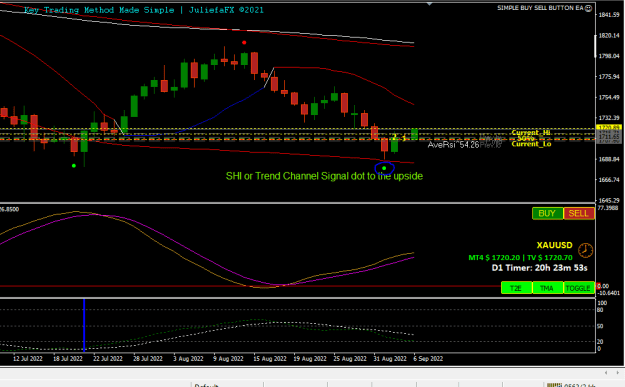Click the red signal dot above the August high
The width and height of the screenshot is (625, 387).
244,43
